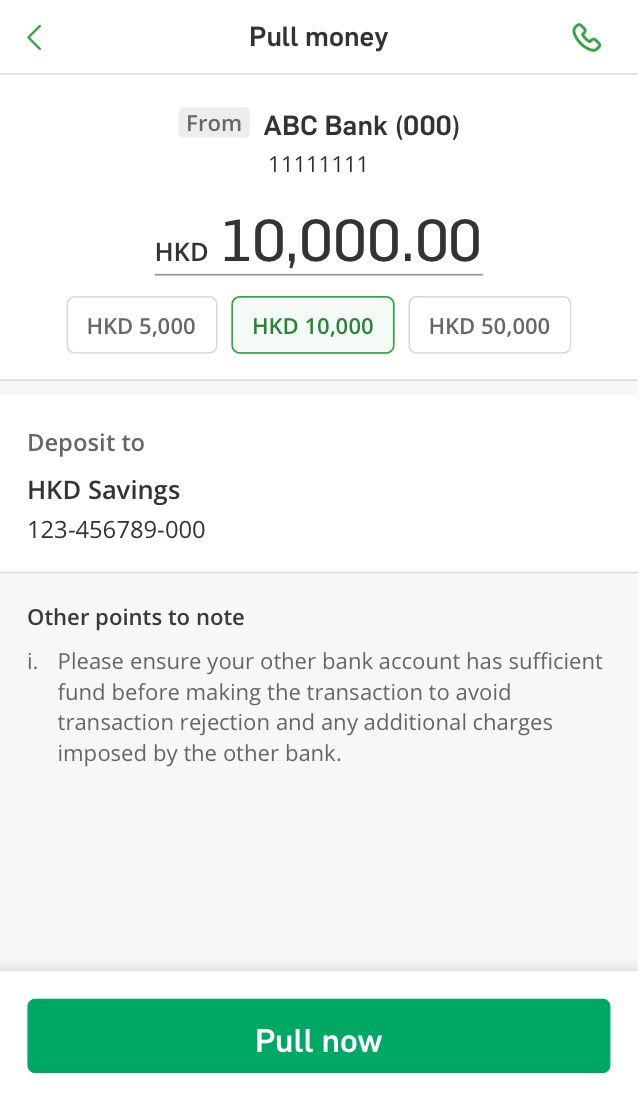The image size is (640, 1100).
Task: Click source account number 11111111
Action: (x=318, y=165)
